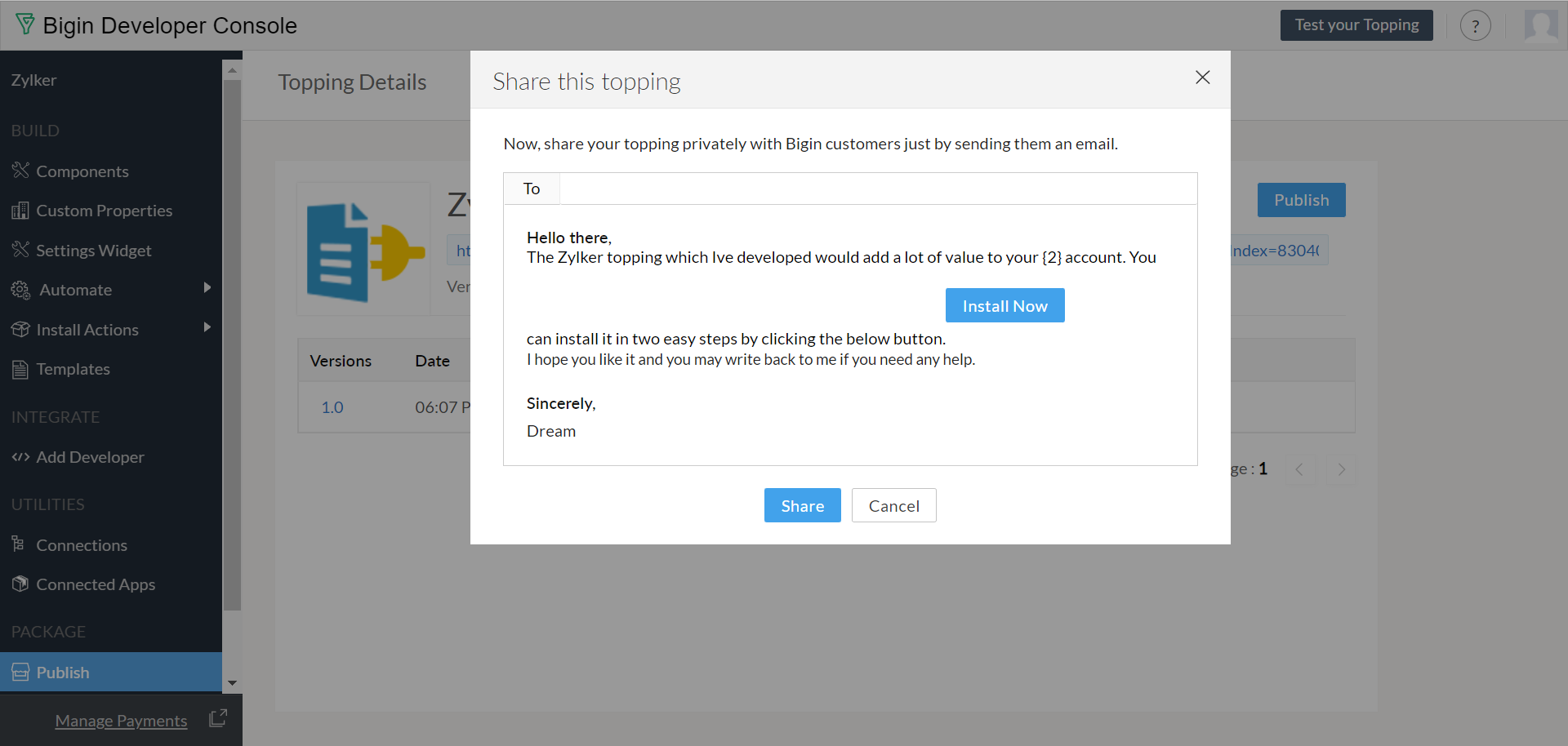Open Connected Apps menu item
The width and height of the screenshot is (1568, 746).
point(96,584)
